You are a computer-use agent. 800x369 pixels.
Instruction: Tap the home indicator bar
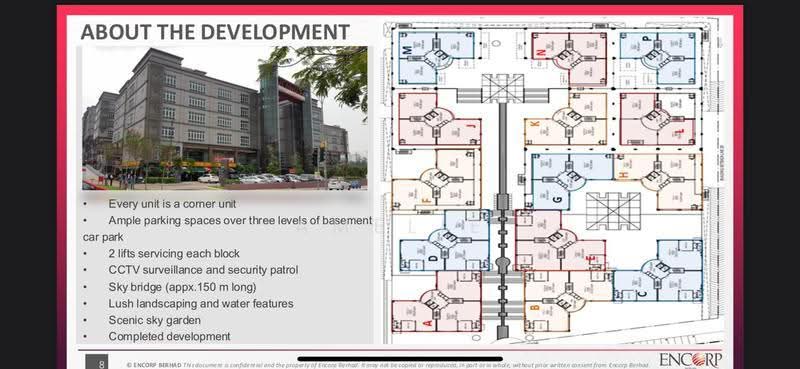tap(400, 359)
